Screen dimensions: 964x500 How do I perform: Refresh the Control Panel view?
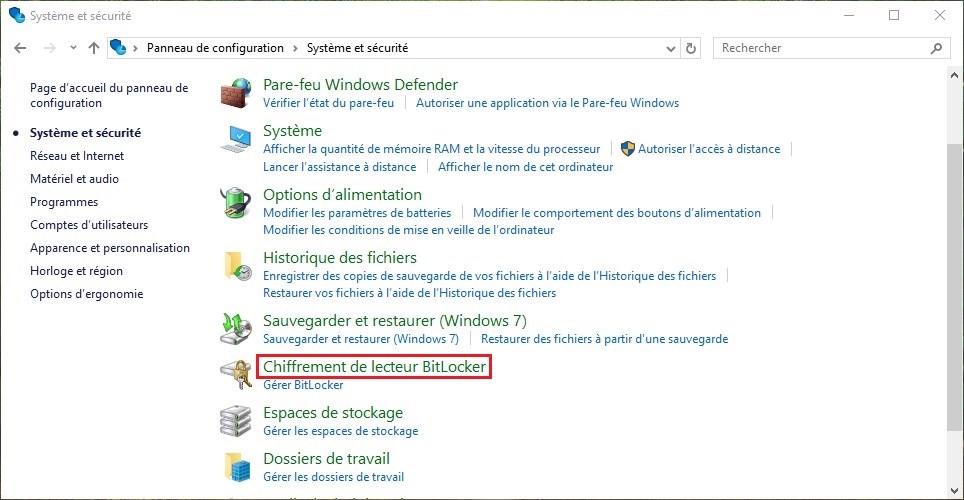point(690,48)
